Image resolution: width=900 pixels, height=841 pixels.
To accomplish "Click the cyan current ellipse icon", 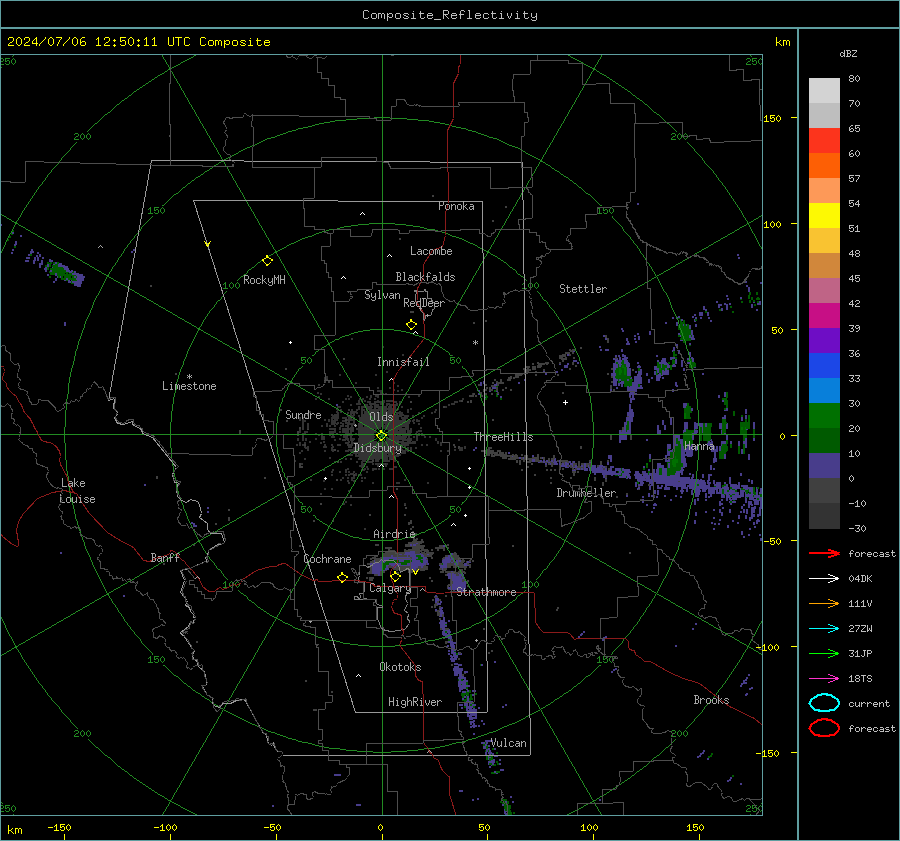I will [x=824, y=703].
